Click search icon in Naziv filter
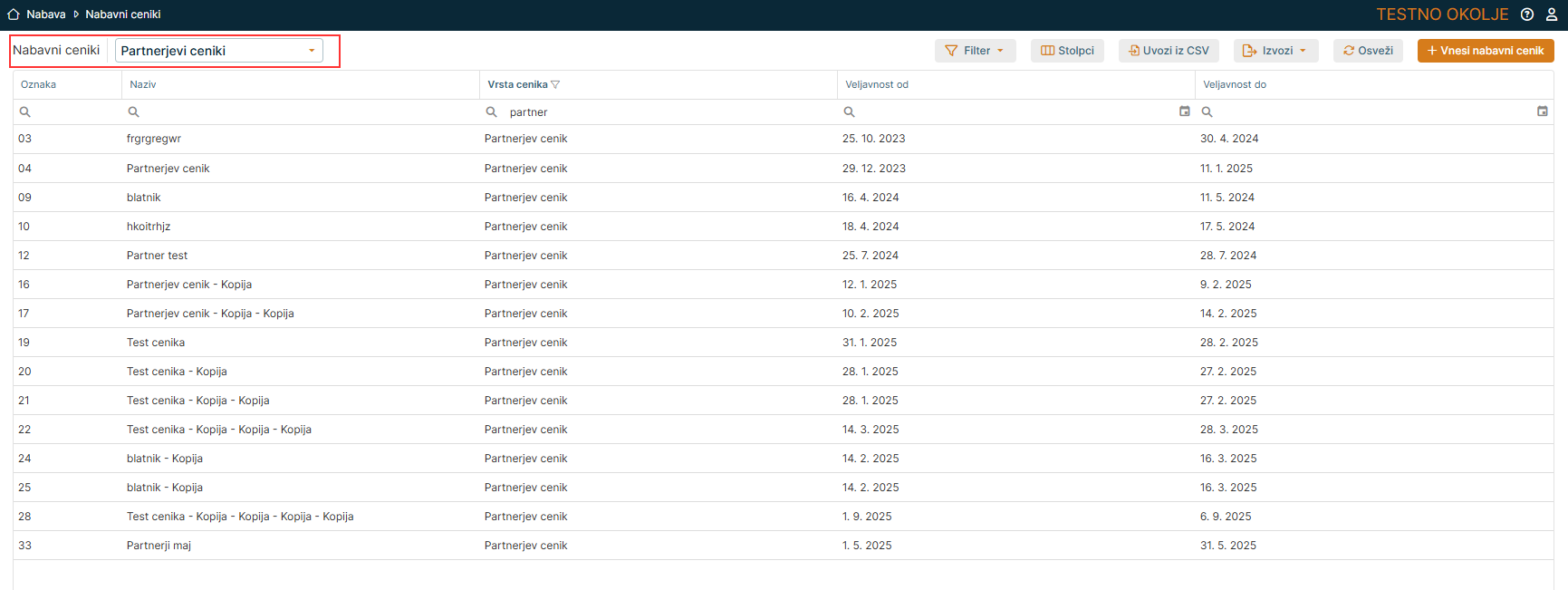1568x590 pixels. [x=133, y=112]
